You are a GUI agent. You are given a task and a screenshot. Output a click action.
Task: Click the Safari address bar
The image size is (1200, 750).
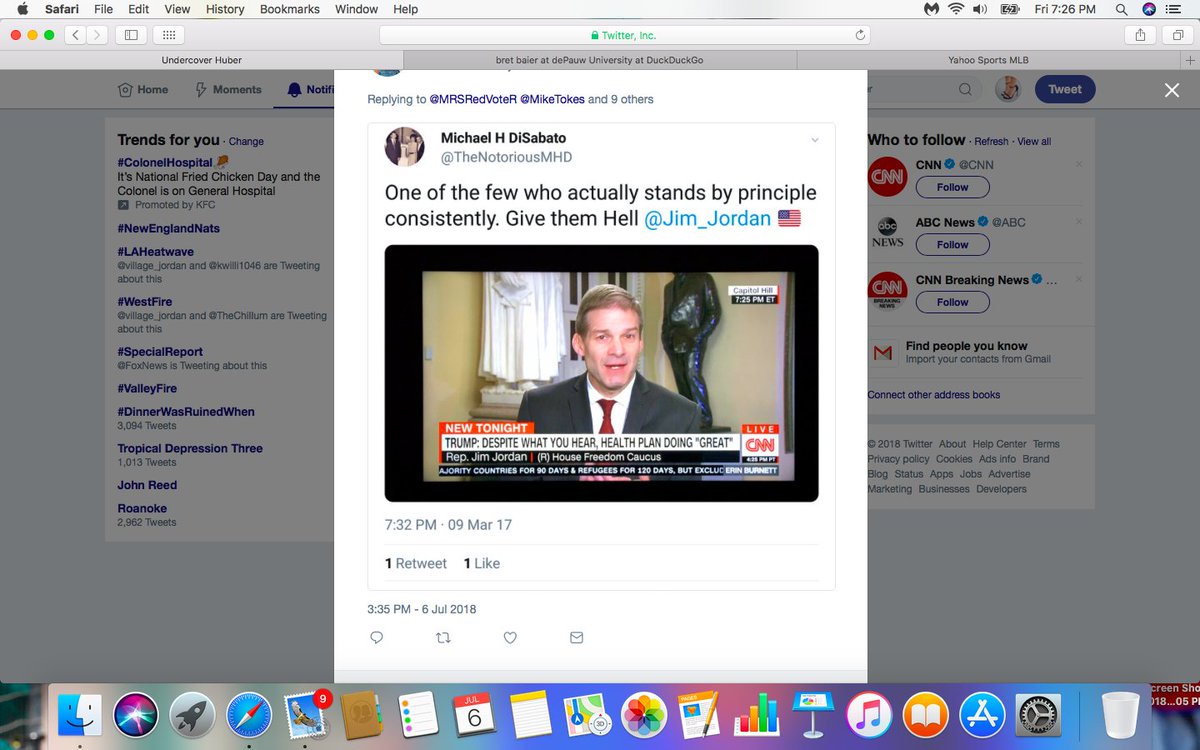[625, 35]
